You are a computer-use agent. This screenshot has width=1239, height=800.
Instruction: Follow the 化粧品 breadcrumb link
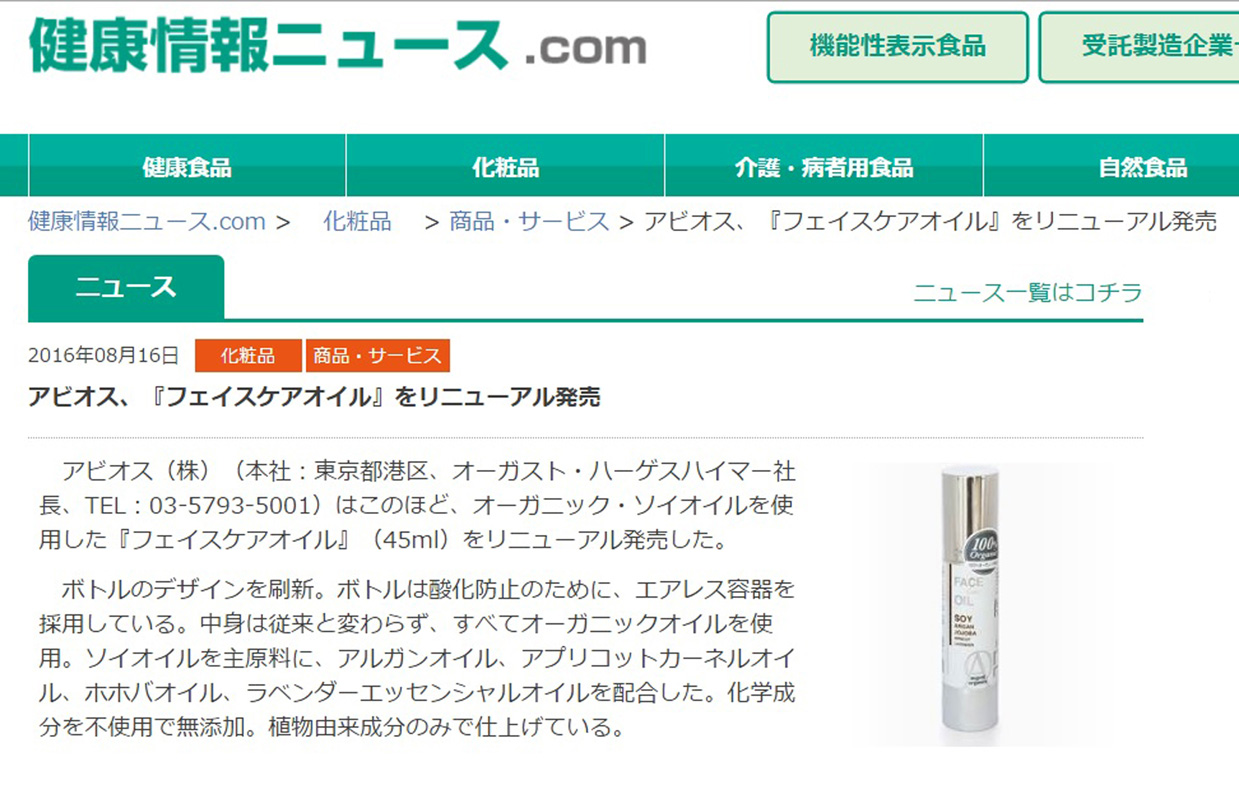click(x=357, y=221)
